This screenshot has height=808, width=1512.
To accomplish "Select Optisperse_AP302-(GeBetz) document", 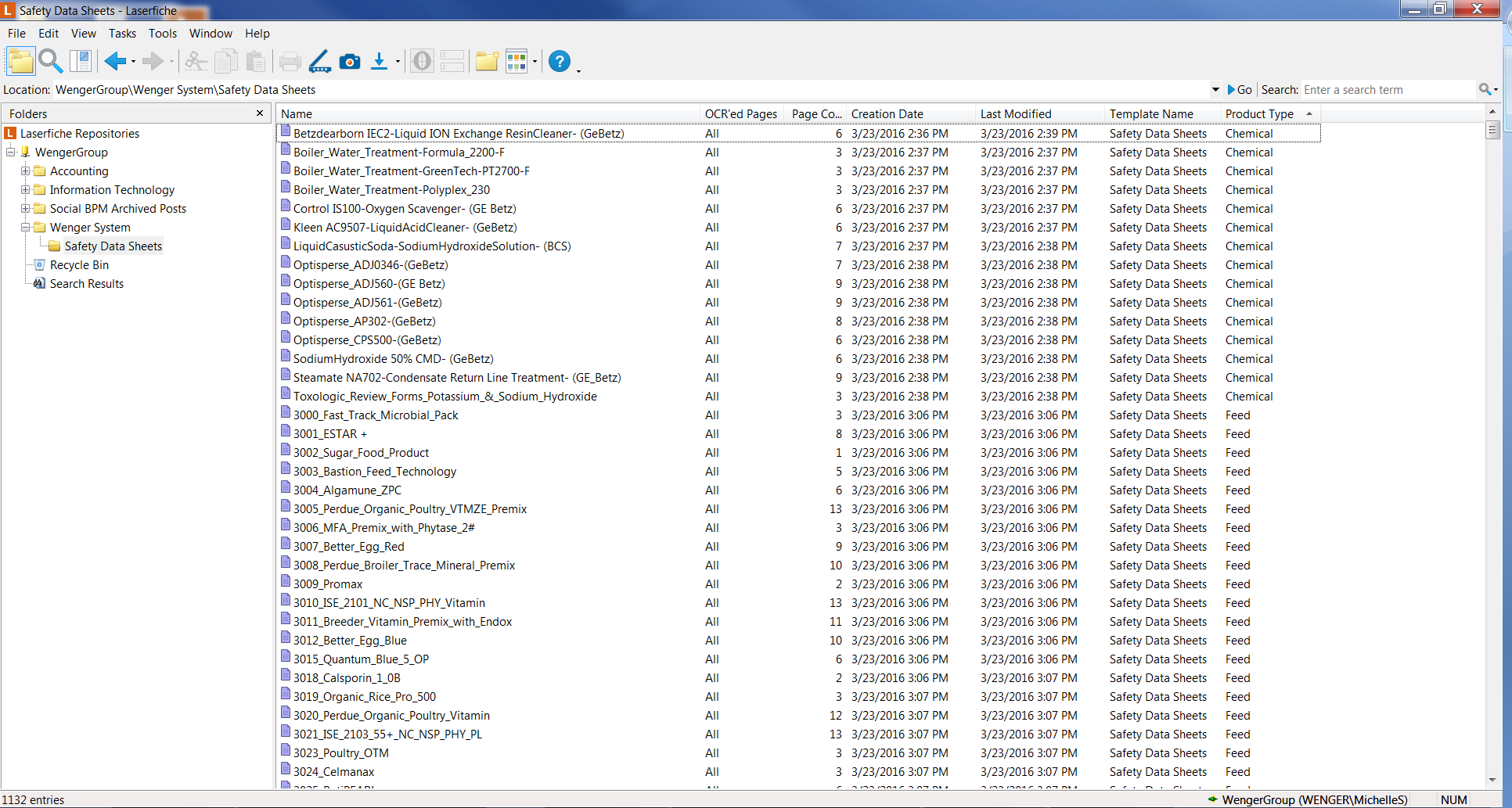I will click(x=365, y=321).
